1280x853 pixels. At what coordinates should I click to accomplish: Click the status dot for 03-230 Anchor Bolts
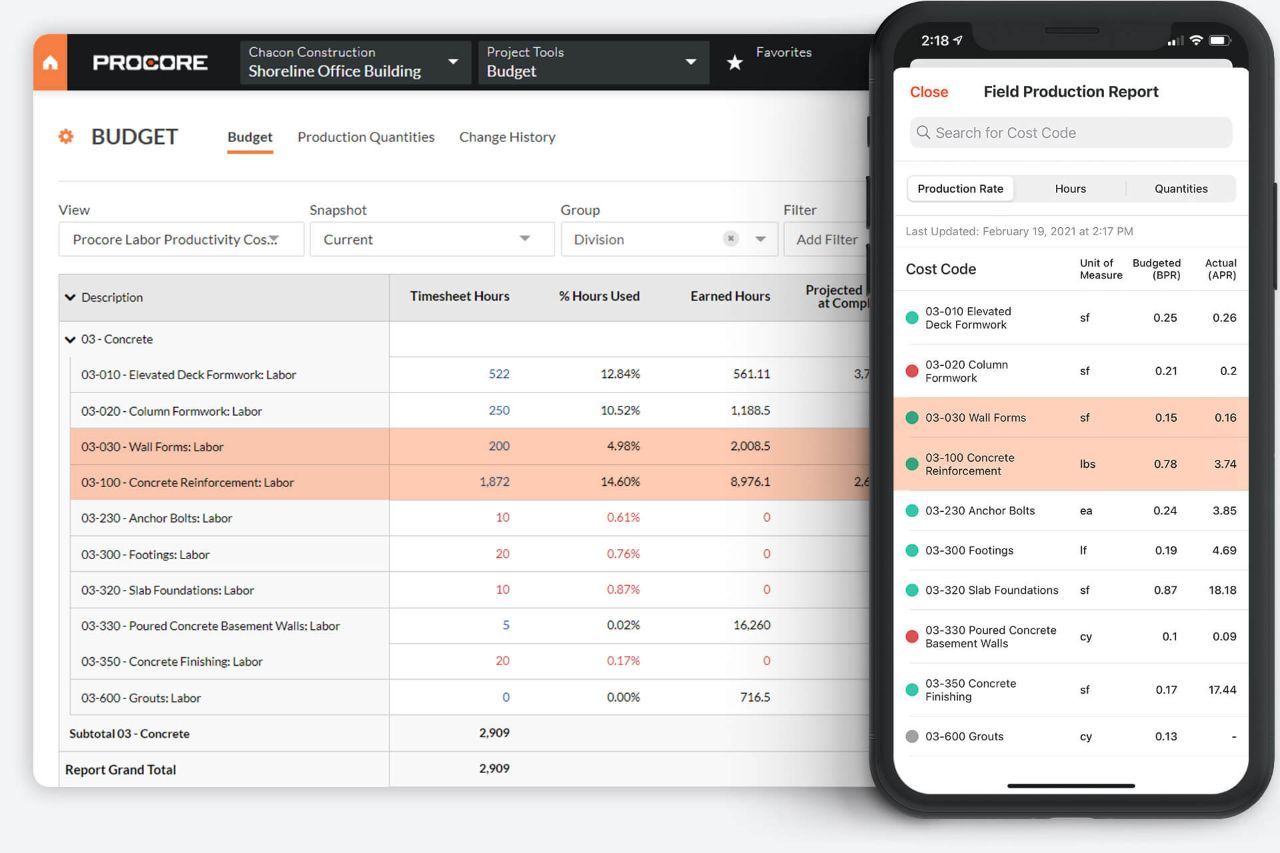click(912, 511)
